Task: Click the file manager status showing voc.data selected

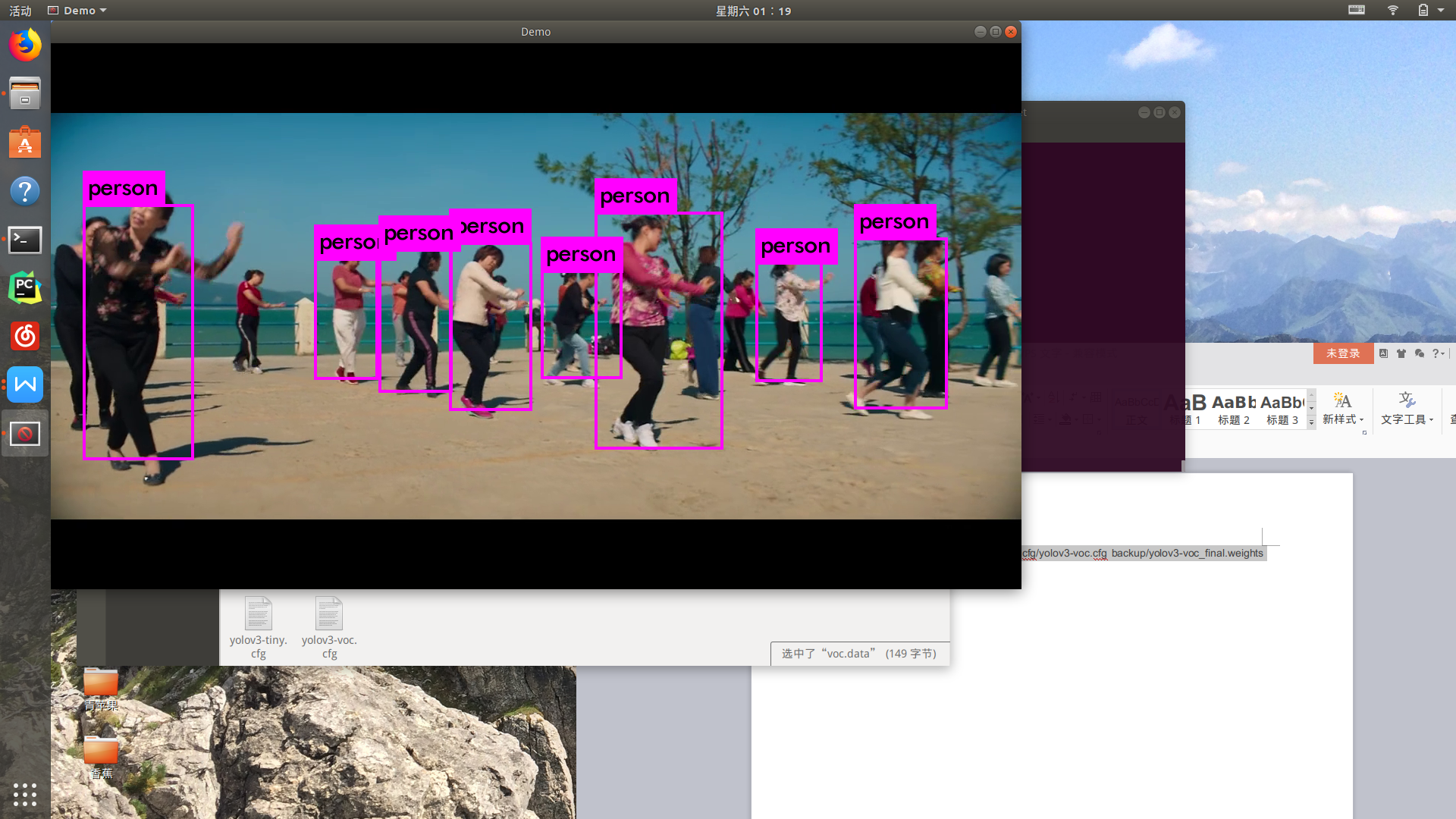Action: [x=859, y=654]
